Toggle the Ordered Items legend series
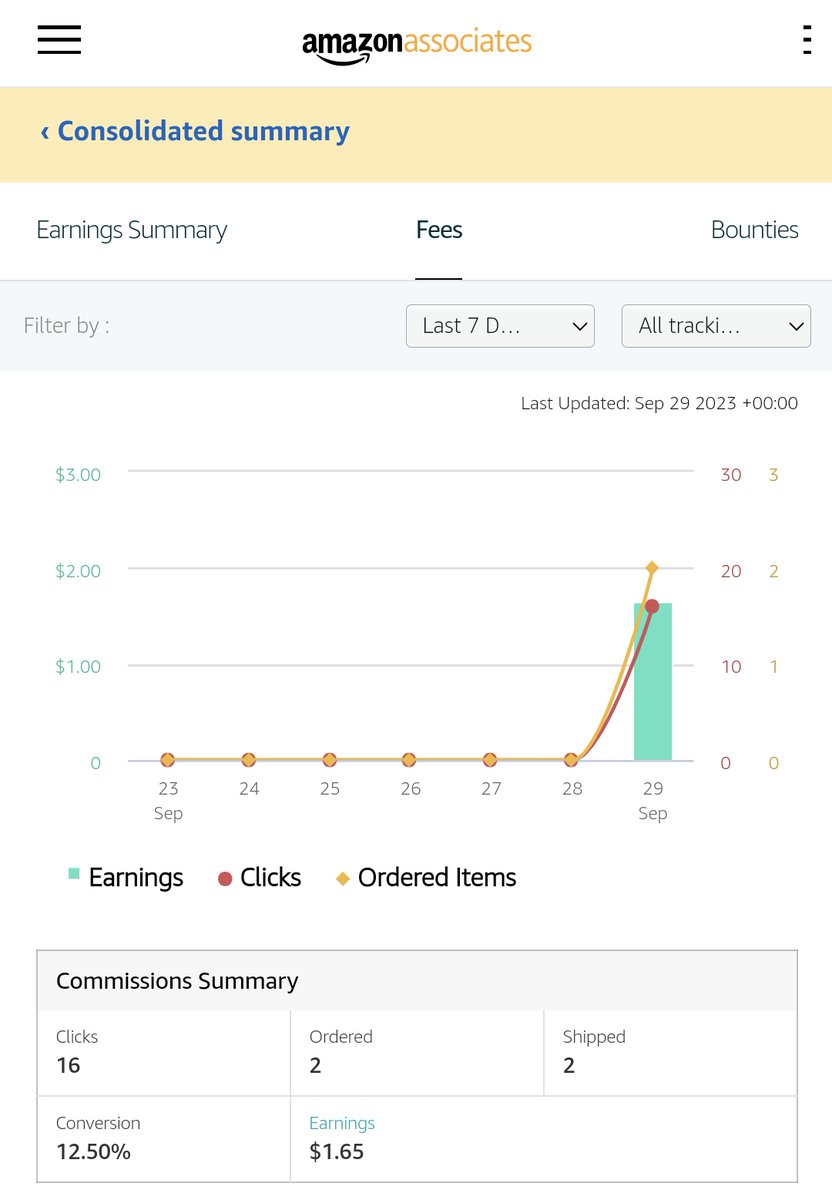This screenshot has height=1200, width=832. [427, 877]
